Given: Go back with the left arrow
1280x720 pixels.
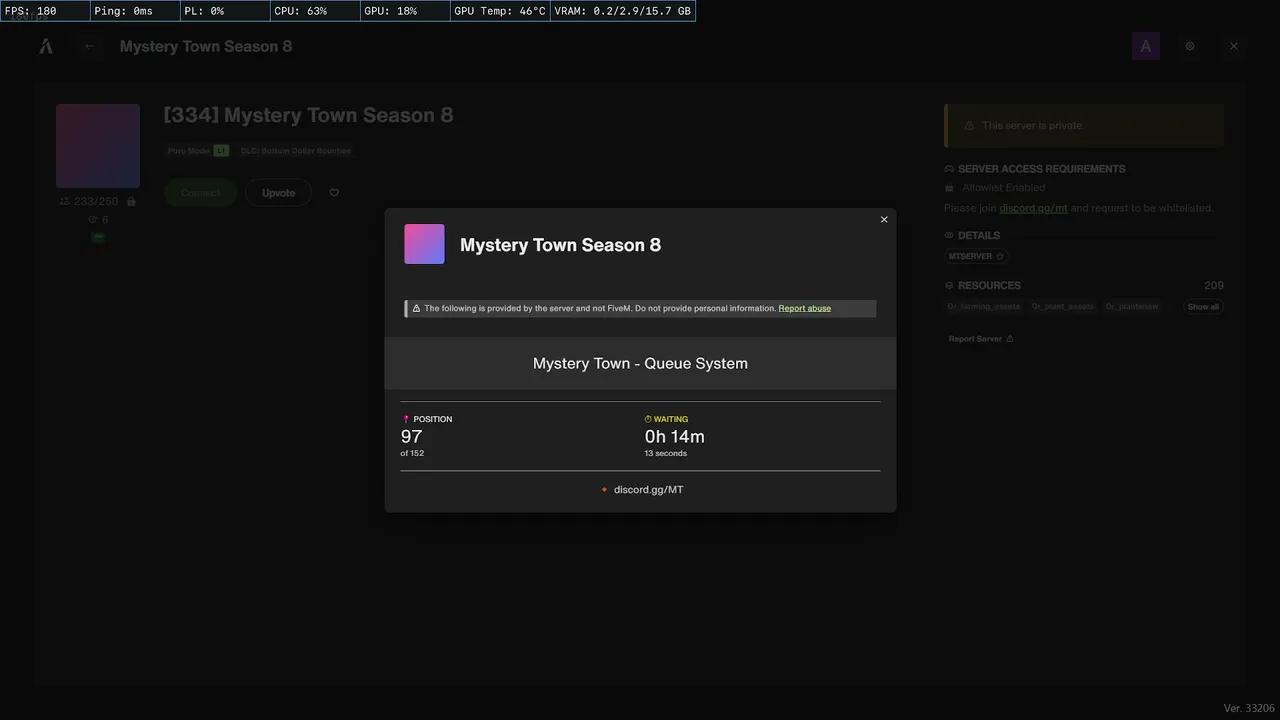Looking at the screenshot, I should click(x=90, y=46).
